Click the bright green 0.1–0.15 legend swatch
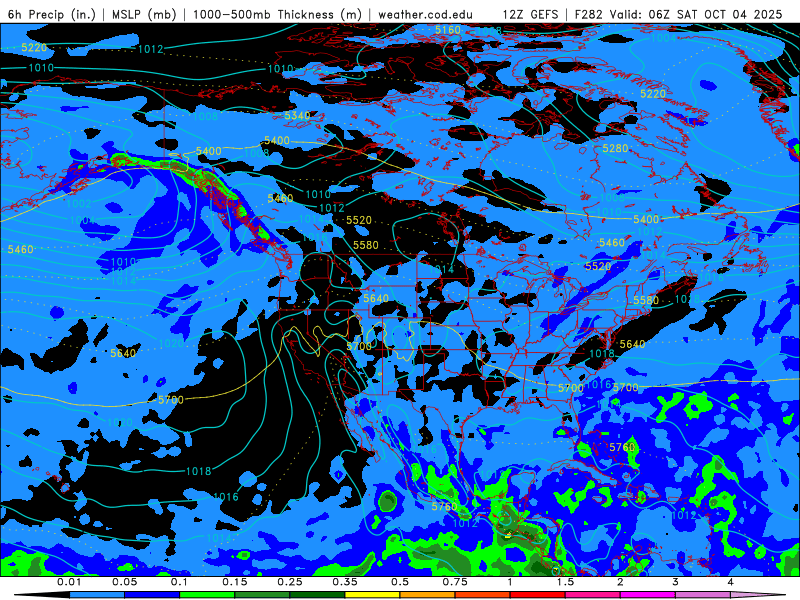The image size is (800, 600). (207, 595)
